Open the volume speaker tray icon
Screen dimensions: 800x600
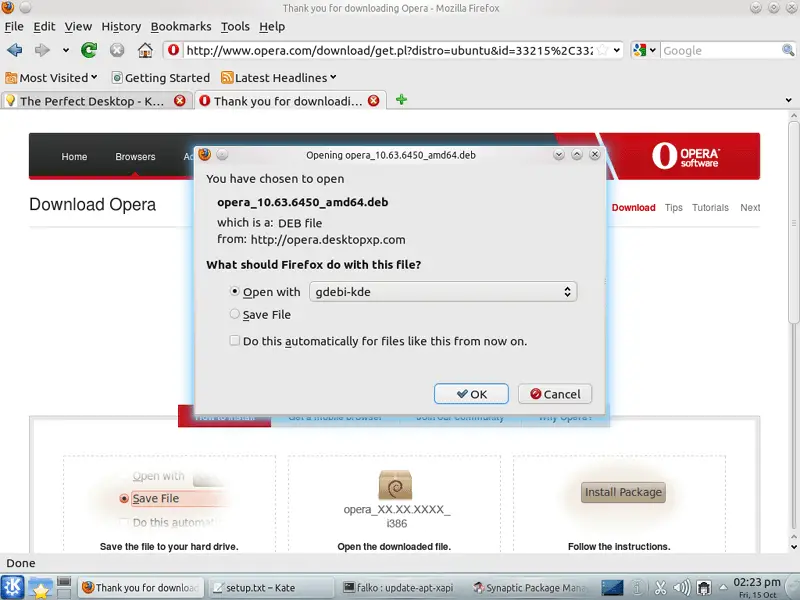tap(682, 588)
